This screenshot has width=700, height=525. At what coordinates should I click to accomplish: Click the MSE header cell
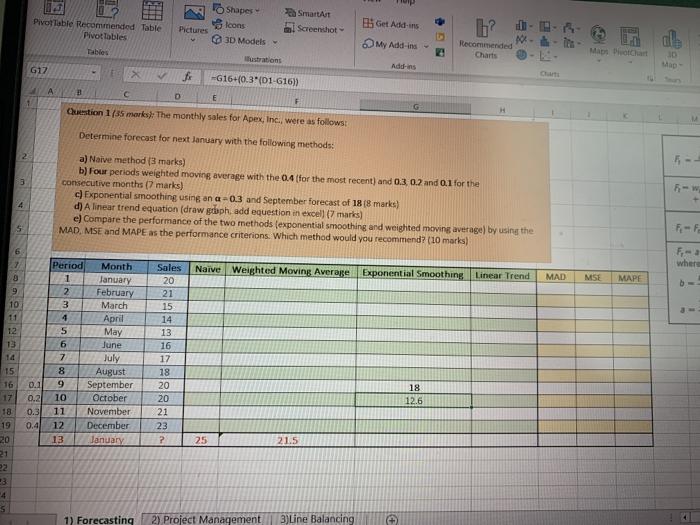coord(593,278)
